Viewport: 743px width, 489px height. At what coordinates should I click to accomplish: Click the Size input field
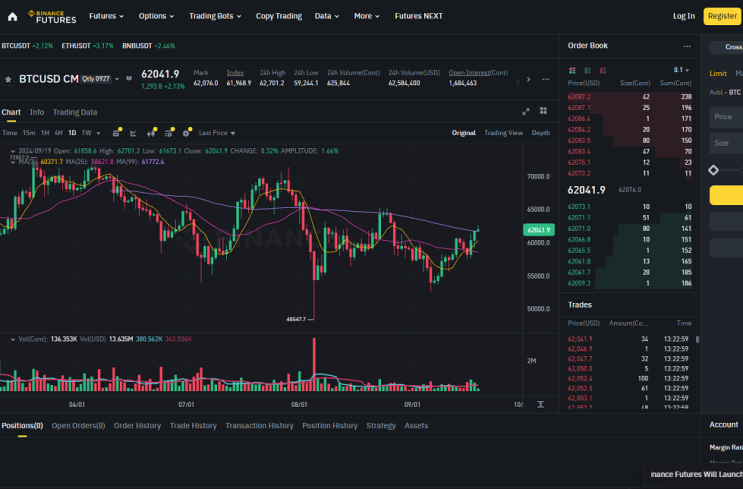click(726, 143)
